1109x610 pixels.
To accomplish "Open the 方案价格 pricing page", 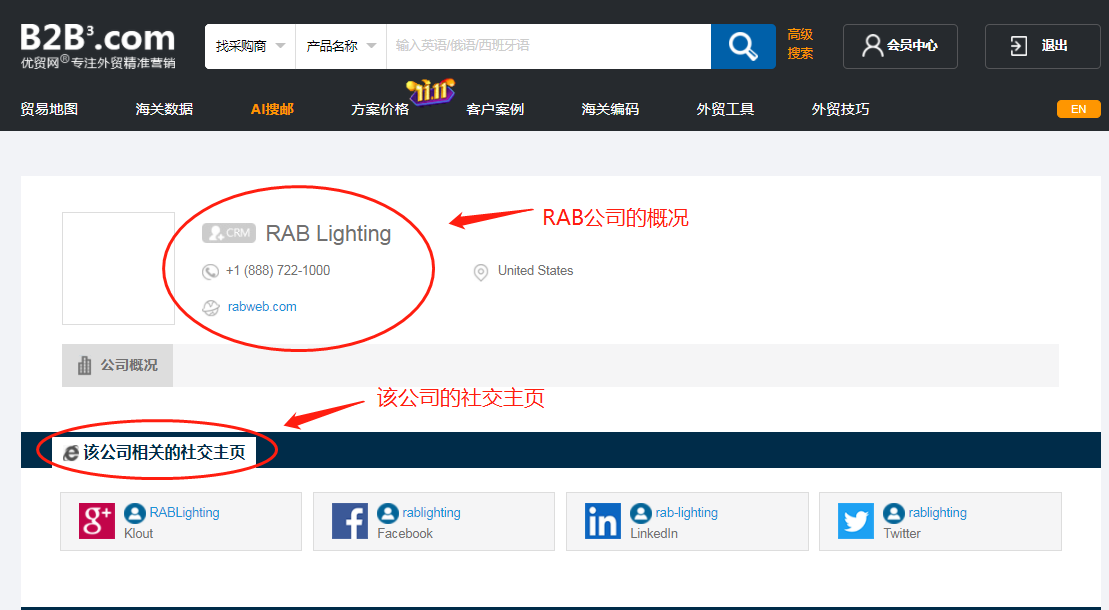I will tap(380, 109).
